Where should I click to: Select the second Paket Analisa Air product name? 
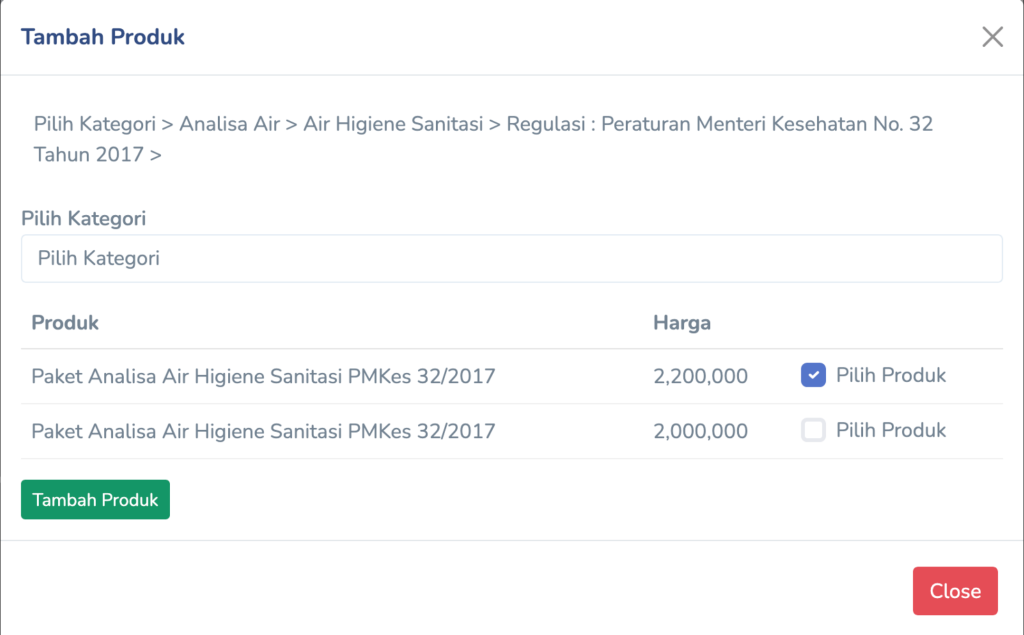pos(263,432)
